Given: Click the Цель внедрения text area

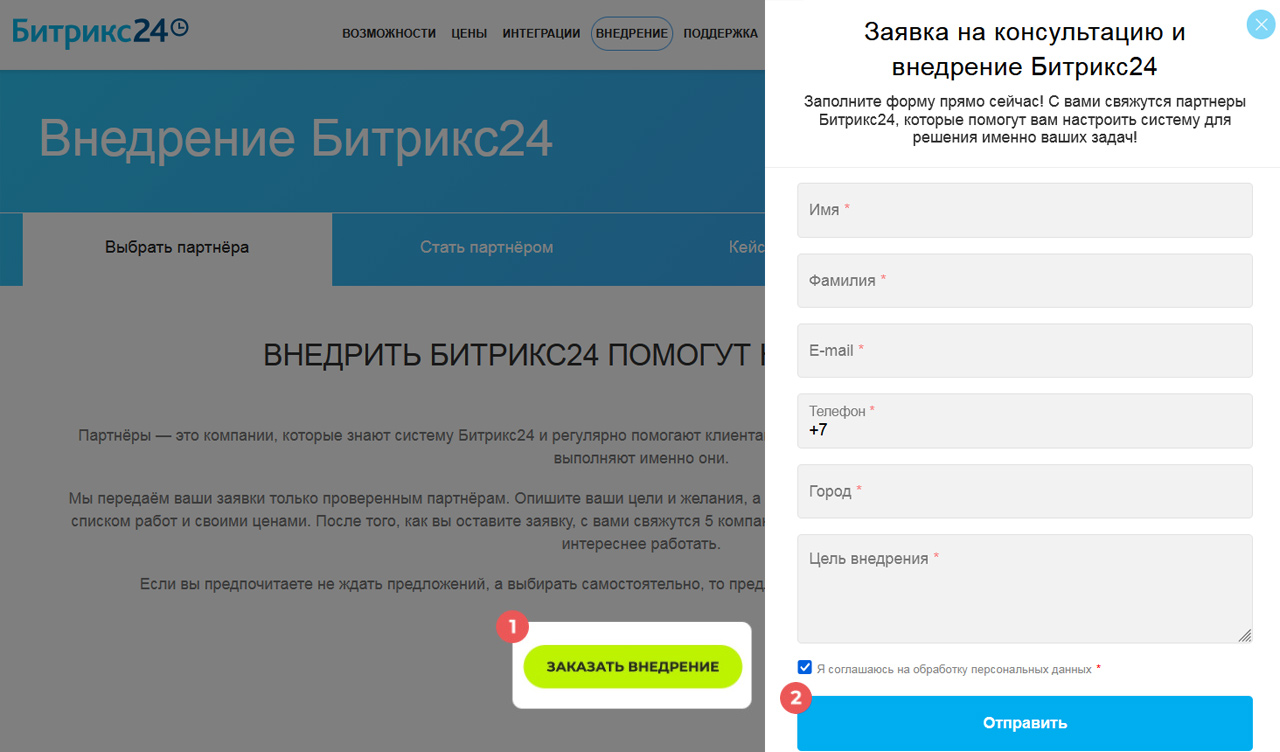Looking at the screenshot, I should point(1025,589).
